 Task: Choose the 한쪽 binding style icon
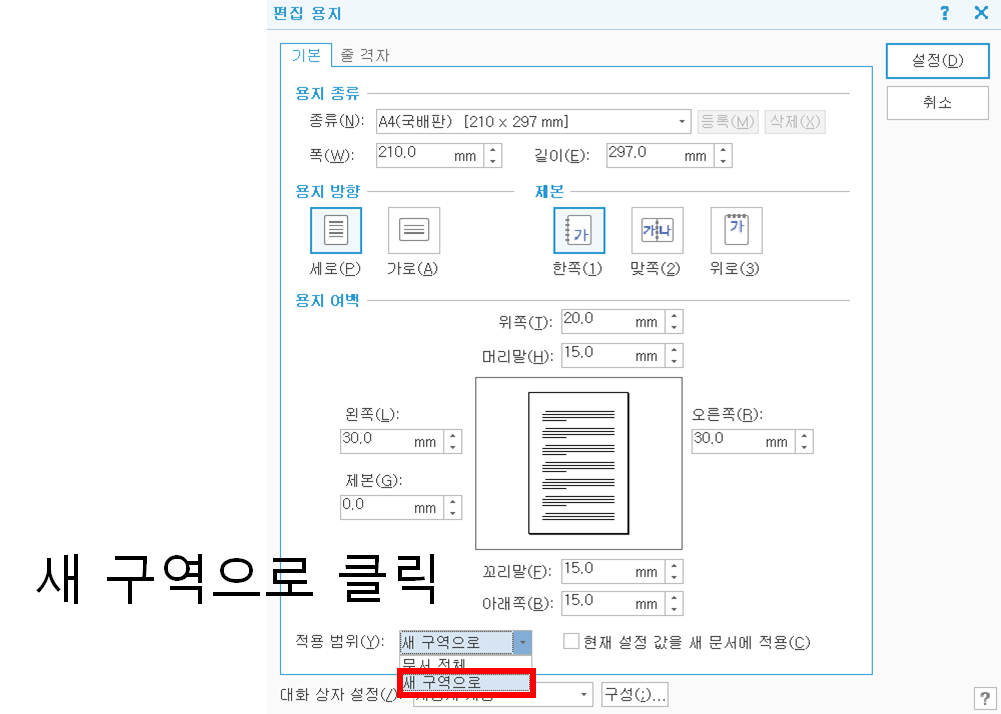[x=578, y=229]
